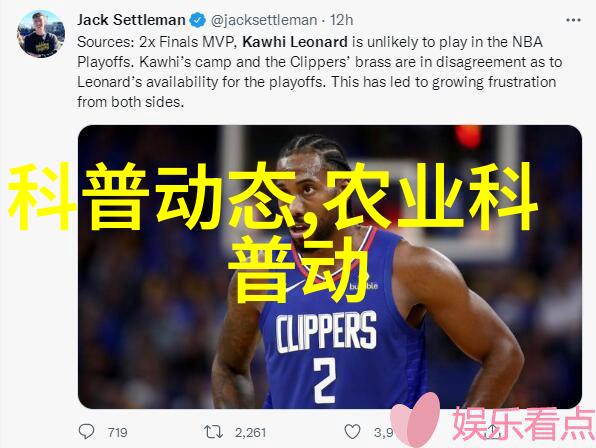Click the blue verified checkmark badge
Screen dimensions: 596x448
[x=198, y=20]
